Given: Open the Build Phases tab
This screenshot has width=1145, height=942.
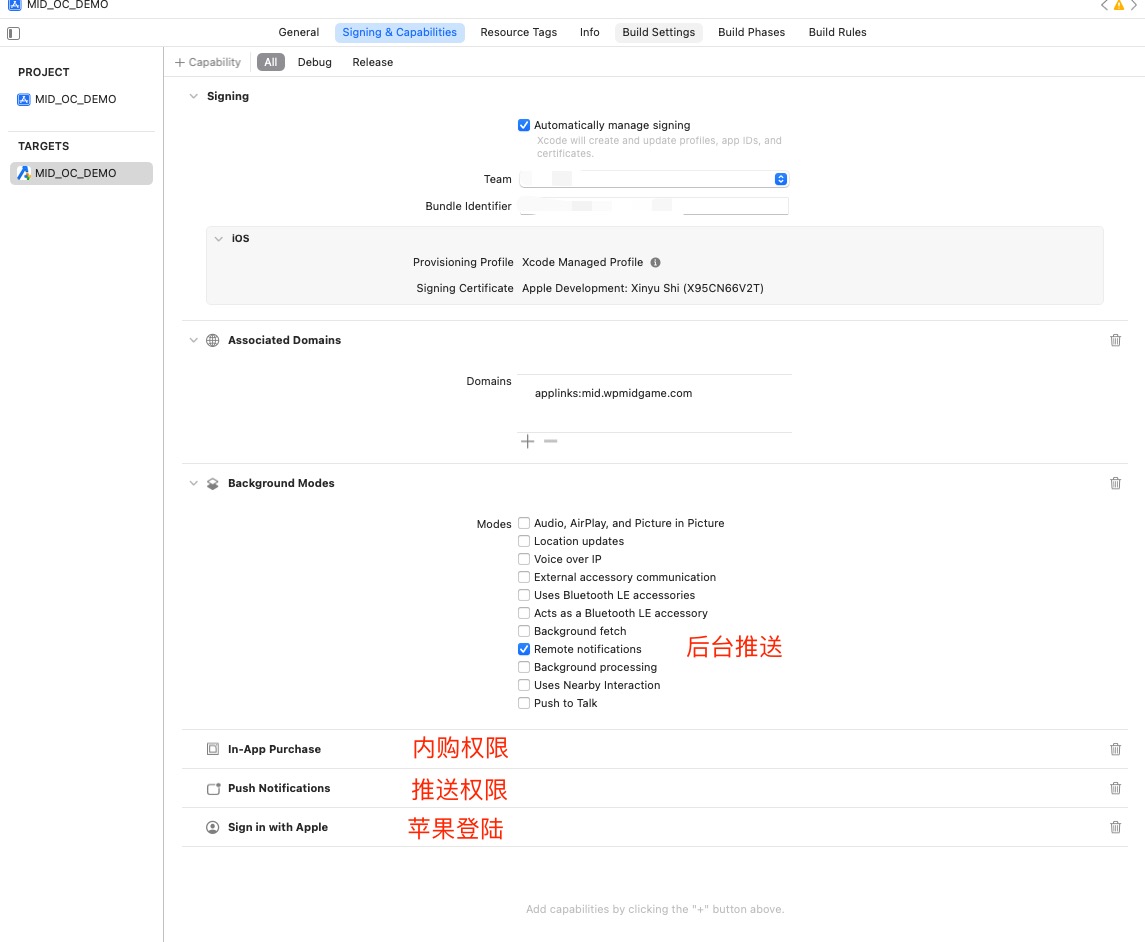Looking at the screenshot, I should point(751,32).
